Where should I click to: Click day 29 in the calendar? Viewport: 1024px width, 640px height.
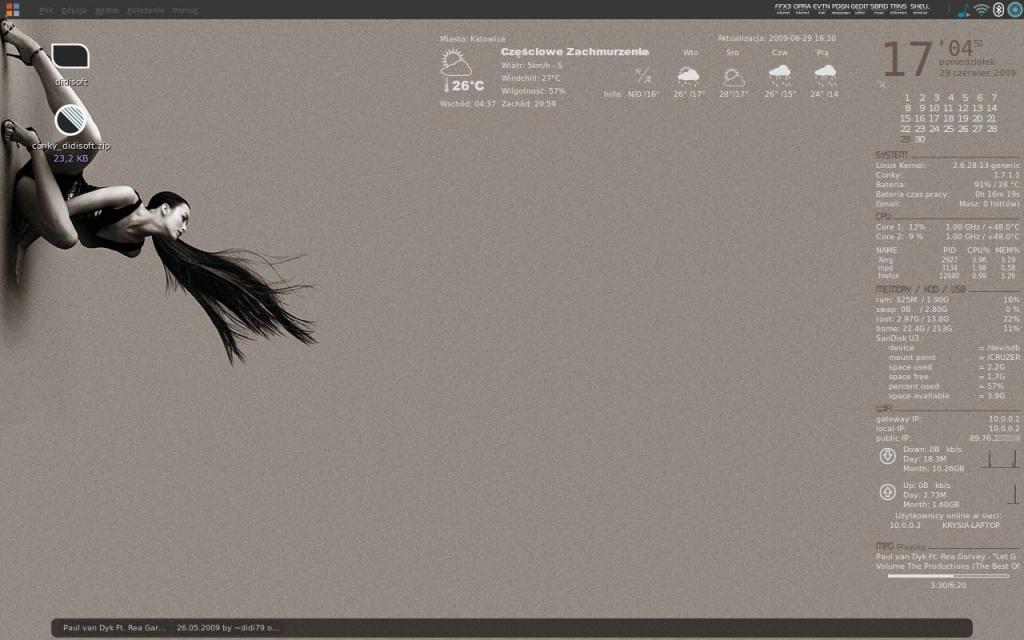click(905, 139)
